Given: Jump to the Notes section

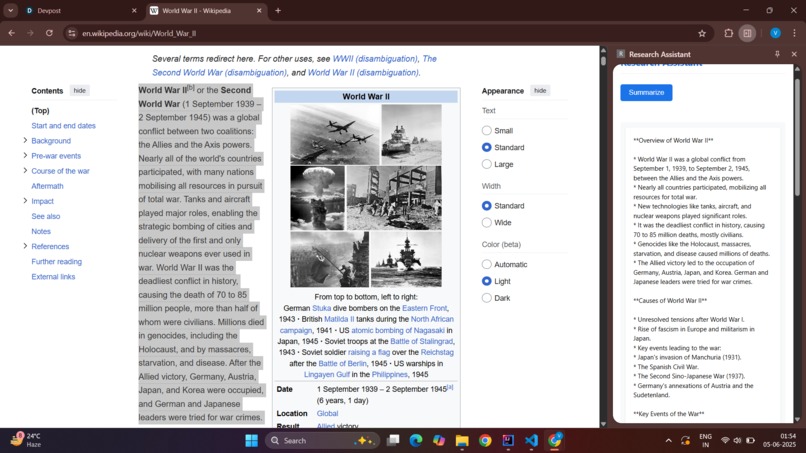Looking at the screenshot, I should (41, 231).
